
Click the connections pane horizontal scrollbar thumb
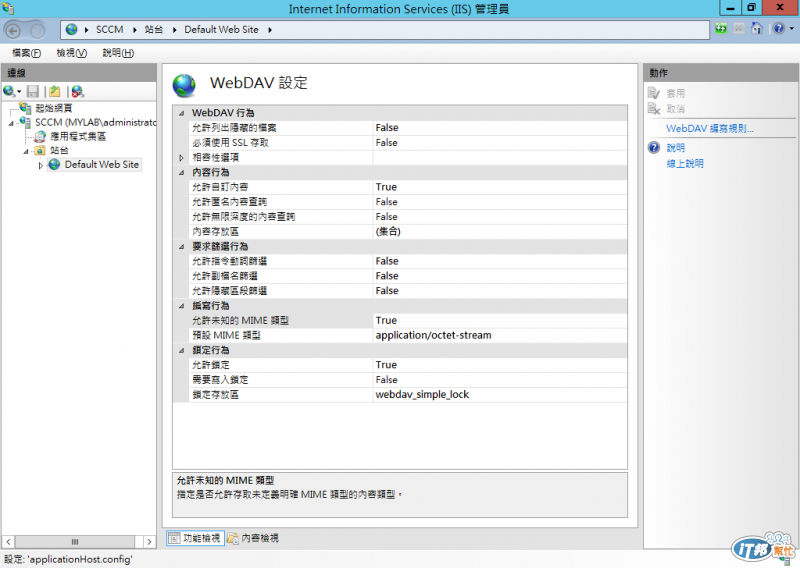tap(74, 541)
